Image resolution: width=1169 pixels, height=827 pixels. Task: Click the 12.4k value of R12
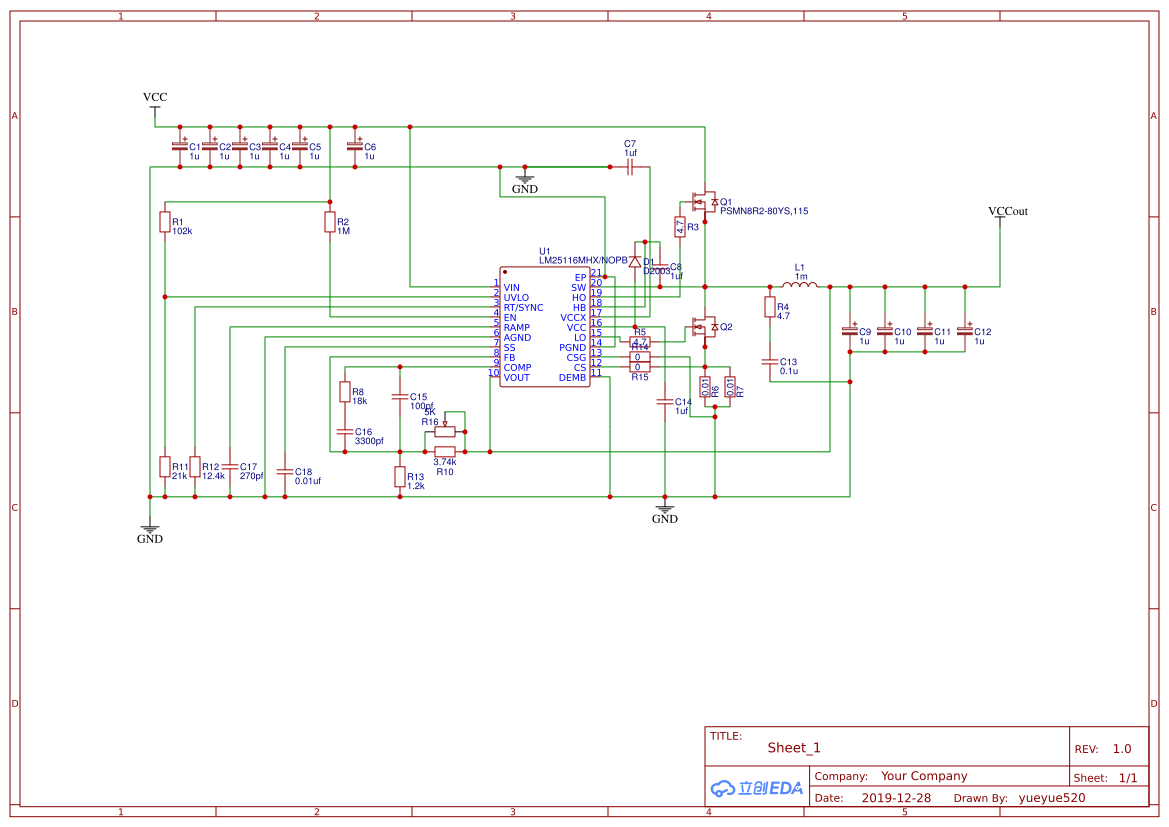click(213, 476)
